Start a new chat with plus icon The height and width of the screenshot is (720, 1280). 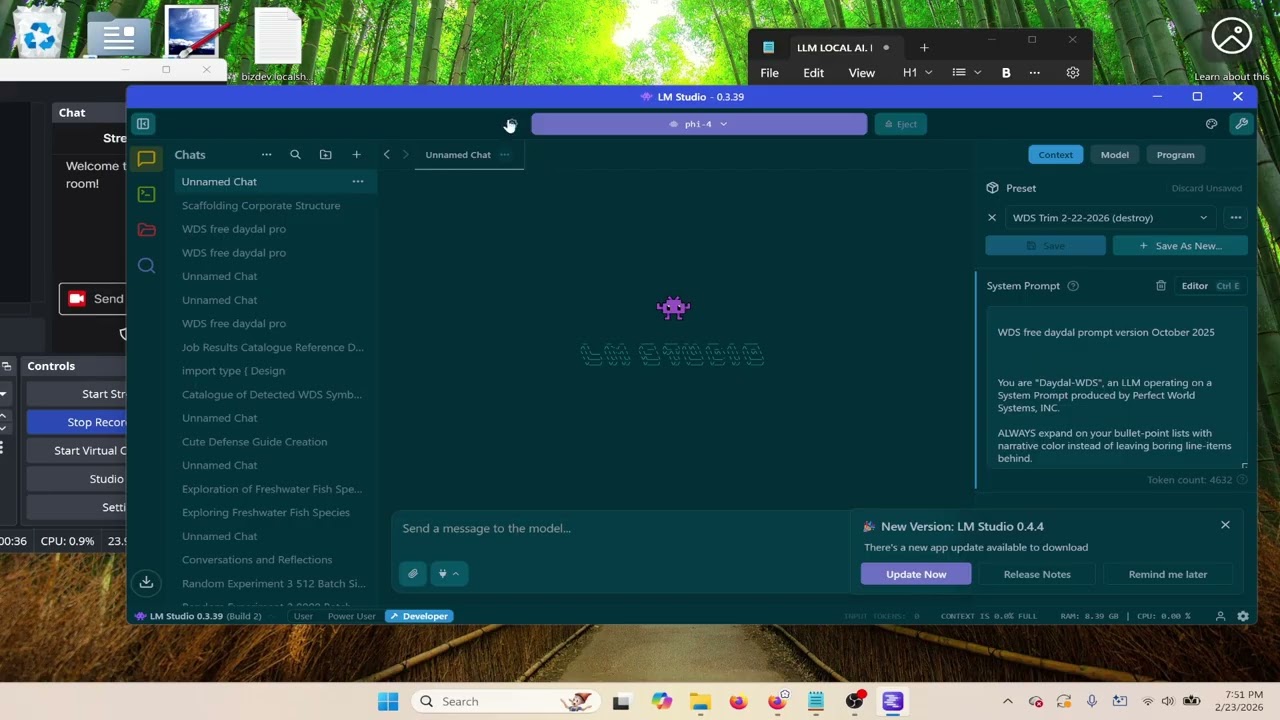(x=356, y=155)
